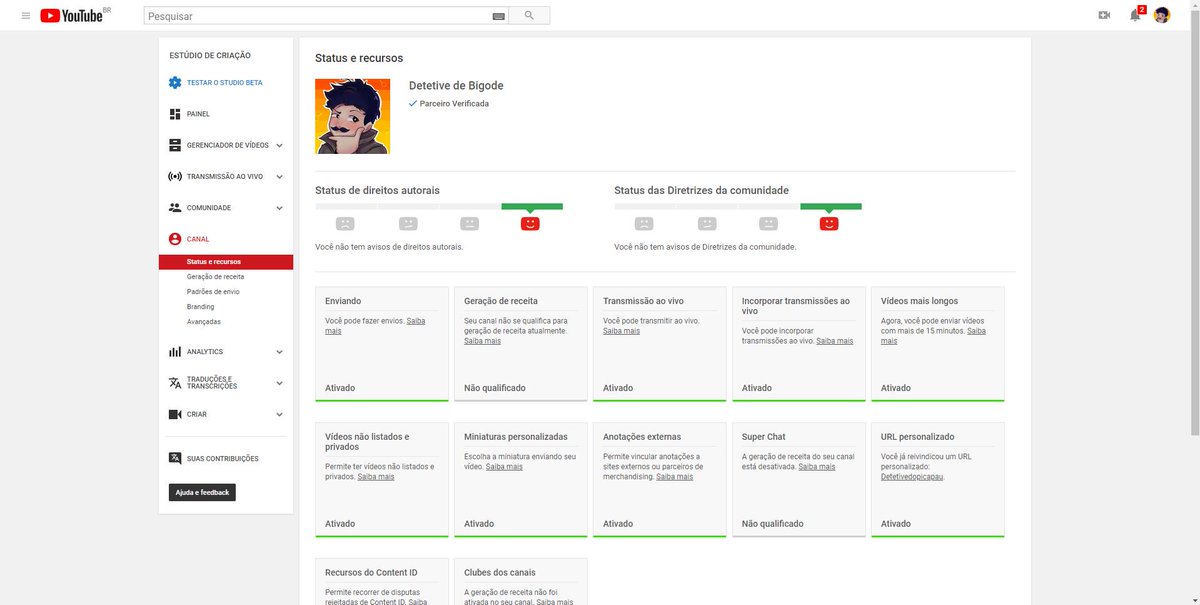Click the Criar video camera icon
The width and height of the screenshot is (1200, 605).
click(x=175, y=414)
